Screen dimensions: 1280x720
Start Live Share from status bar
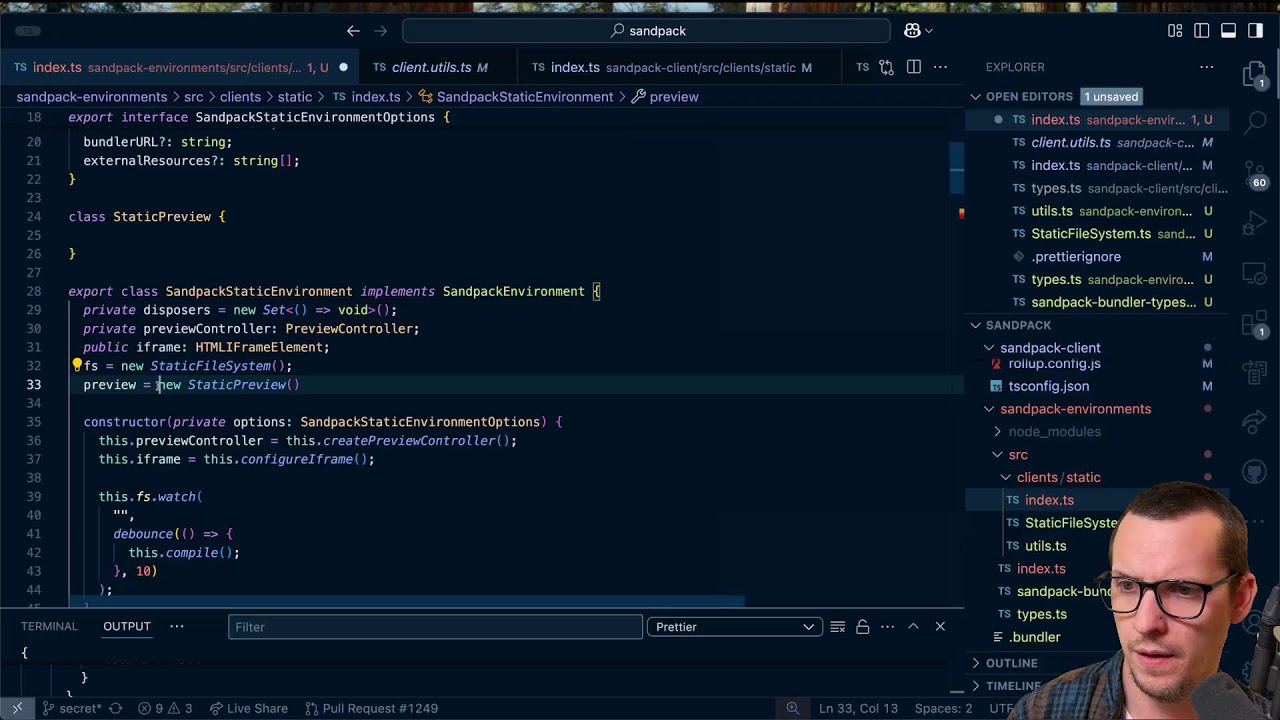coord(246,708)
